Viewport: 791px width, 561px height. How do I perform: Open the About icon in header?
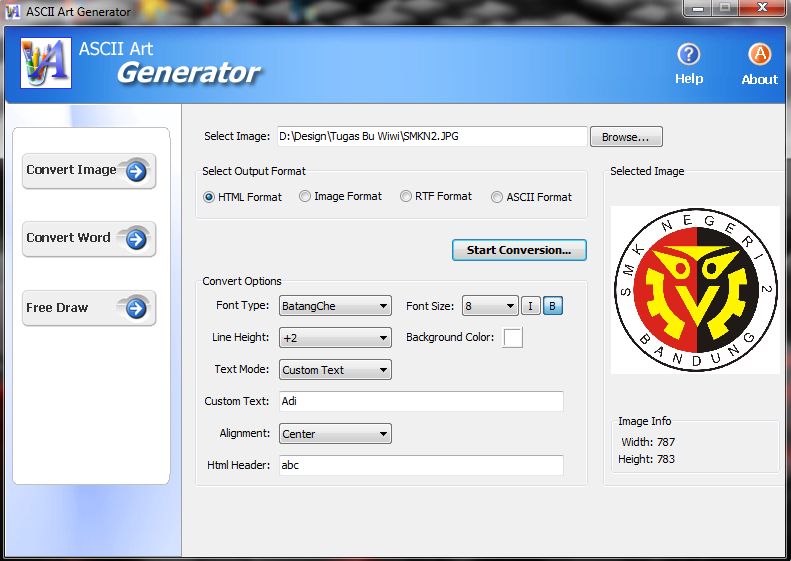click(759, 54)
